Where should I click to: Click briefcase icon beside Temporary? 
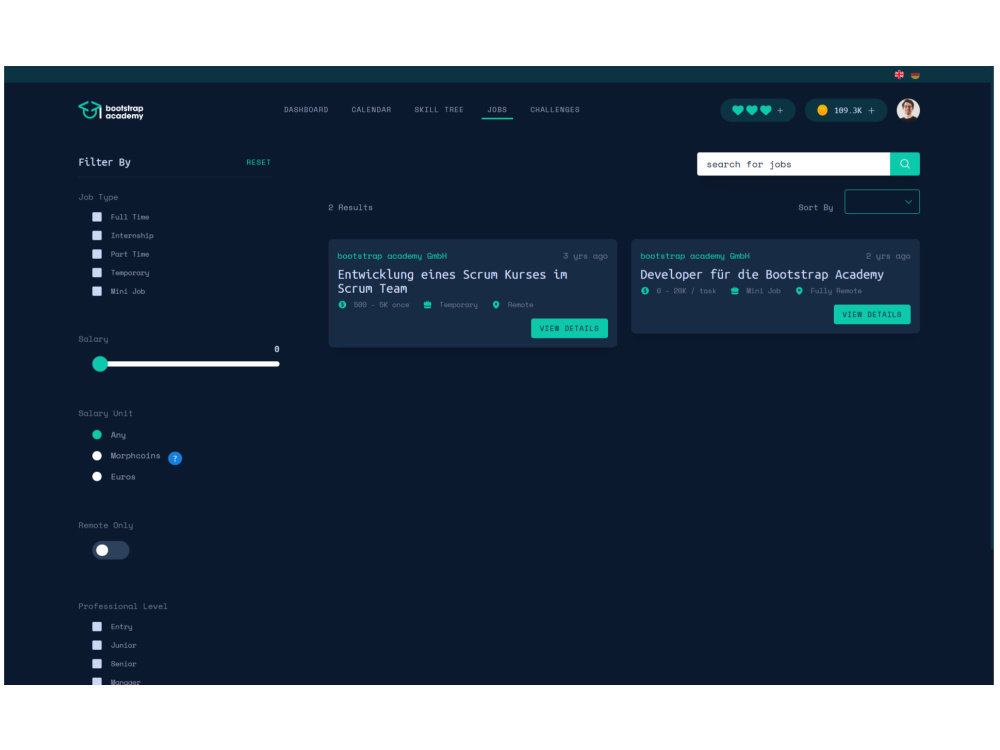(x=427, y=305)
